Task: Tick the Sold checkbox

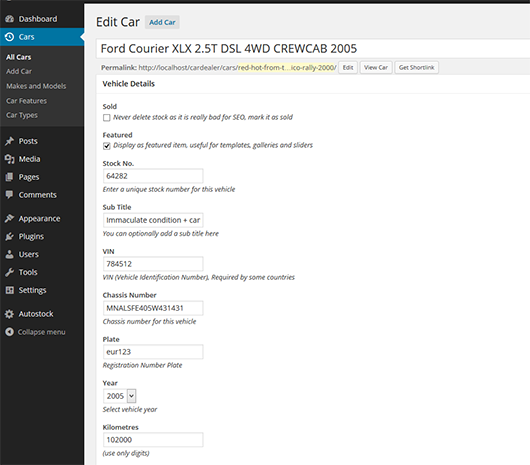Action: pos(106,118)
